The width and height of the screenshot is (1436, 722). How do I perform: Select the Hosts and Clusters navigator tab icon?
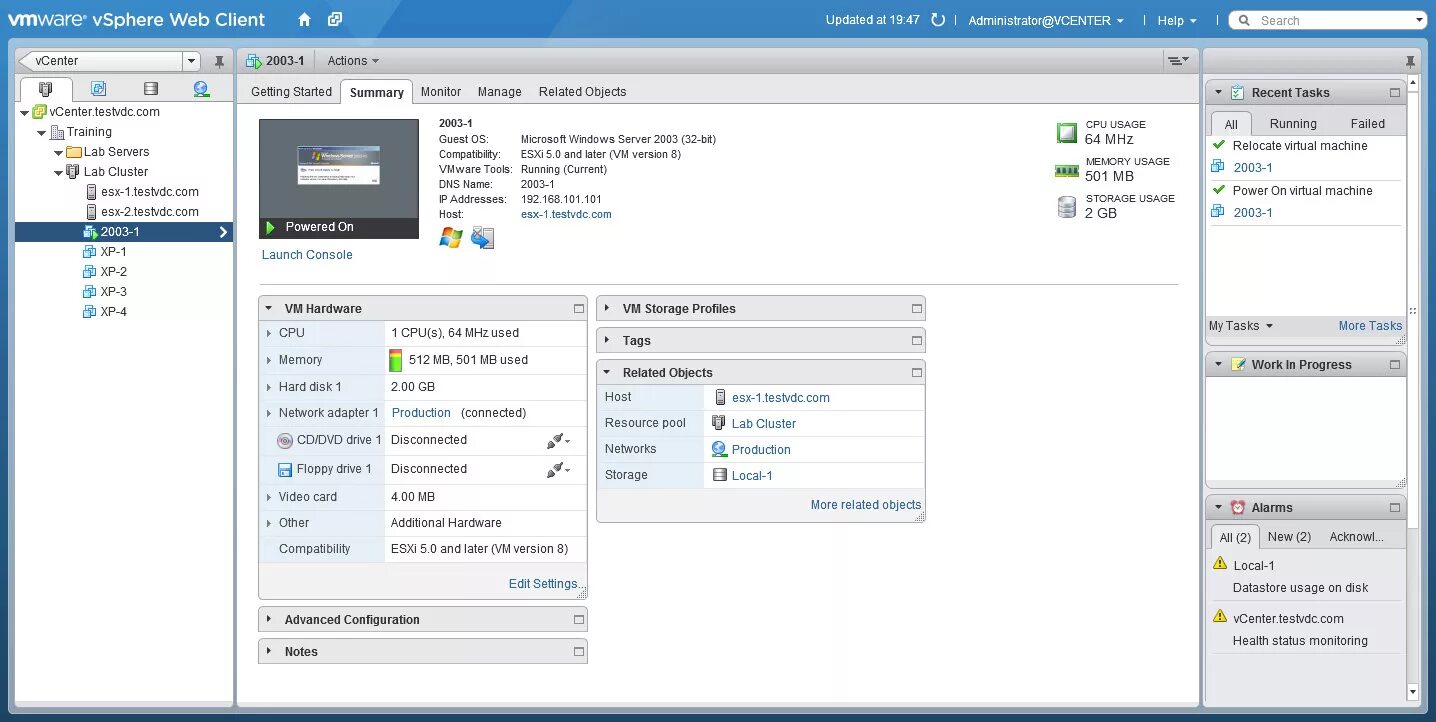(46, 89)
